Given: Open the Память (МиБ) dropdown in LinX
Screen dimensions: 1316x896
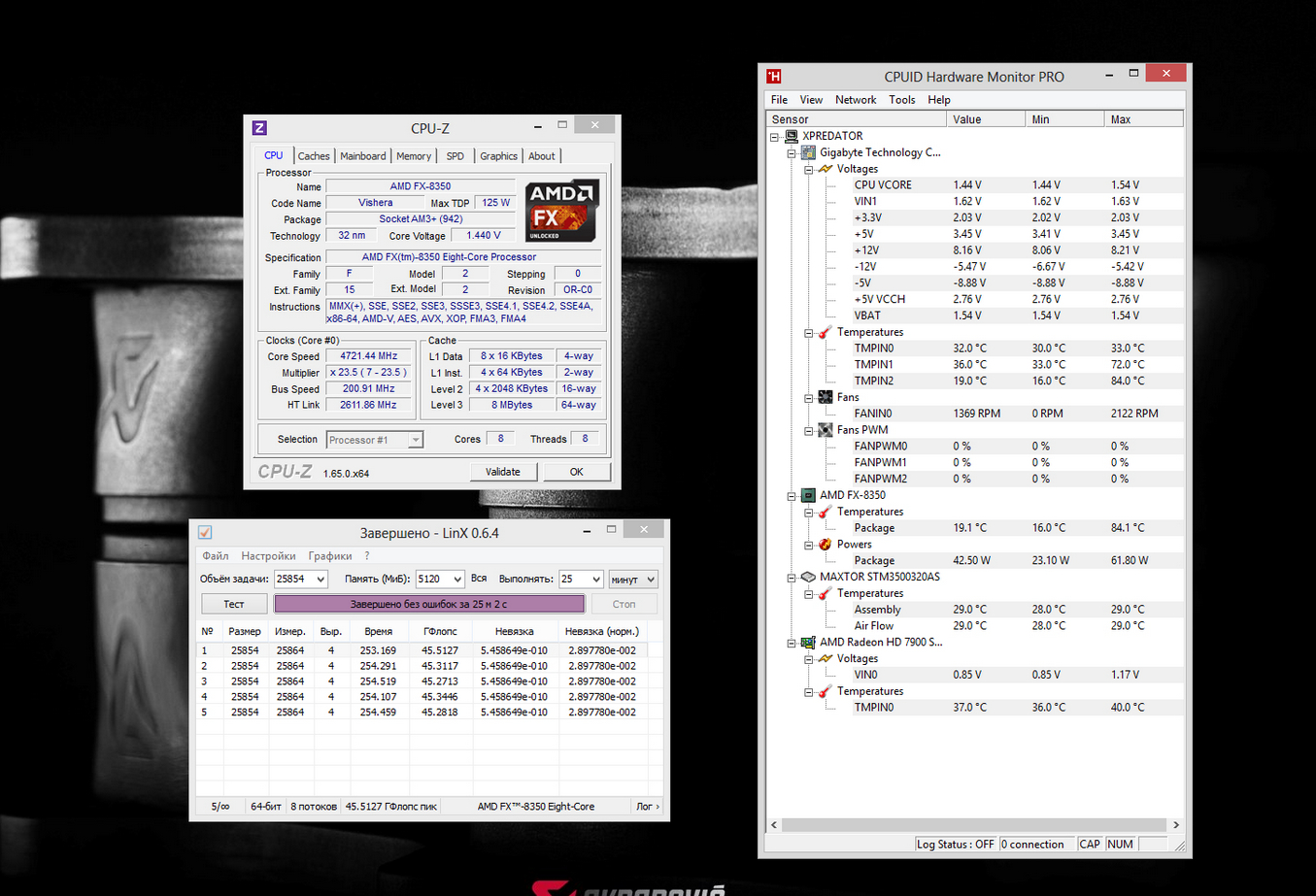Looking at the screenshot, I should click(456, 580).
